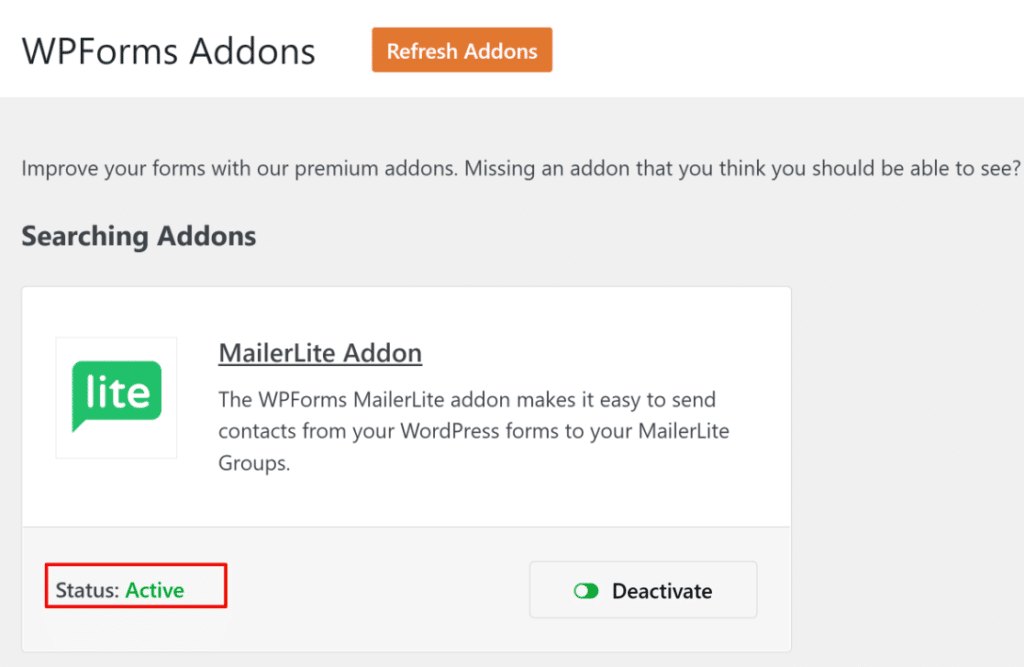The width and height of the screenshot is (1024, 667).
Task: Click the green Active status text
Action: pyautogui.click(x=155, y=590)
